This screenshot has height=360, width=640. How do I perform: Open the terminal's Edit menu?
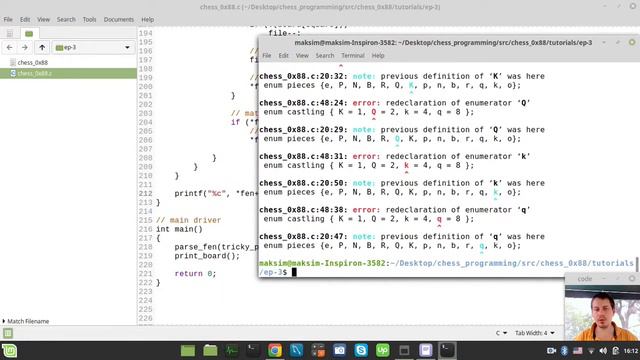point(283,56)
